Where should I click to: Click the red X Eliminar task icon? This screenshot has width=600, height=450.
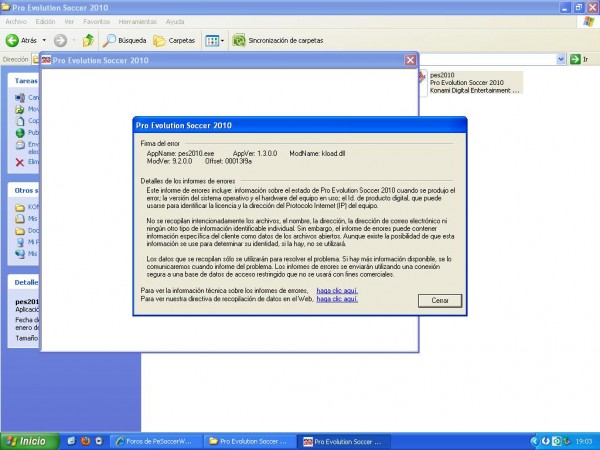[20, 162]
